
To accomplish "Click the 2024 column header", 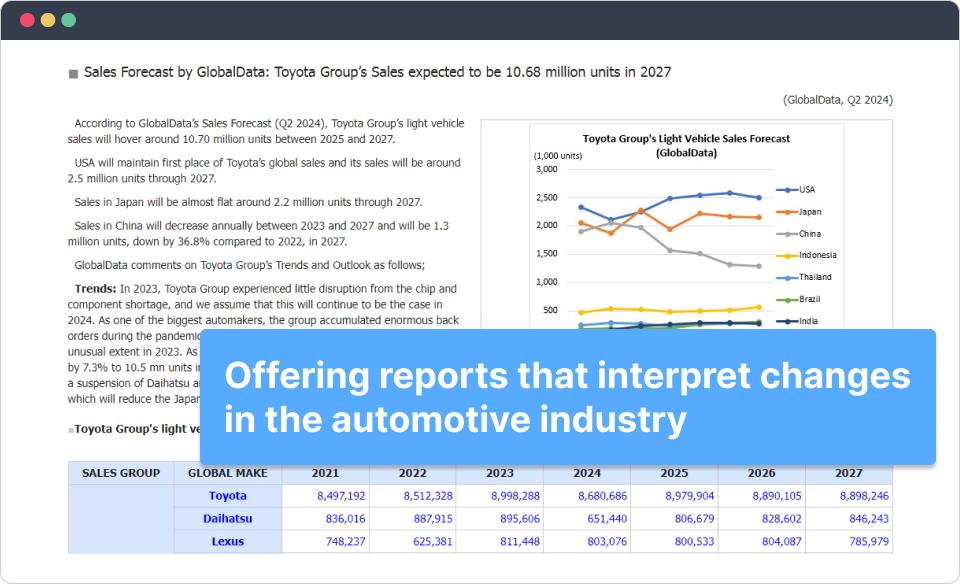I will (587, 473).
